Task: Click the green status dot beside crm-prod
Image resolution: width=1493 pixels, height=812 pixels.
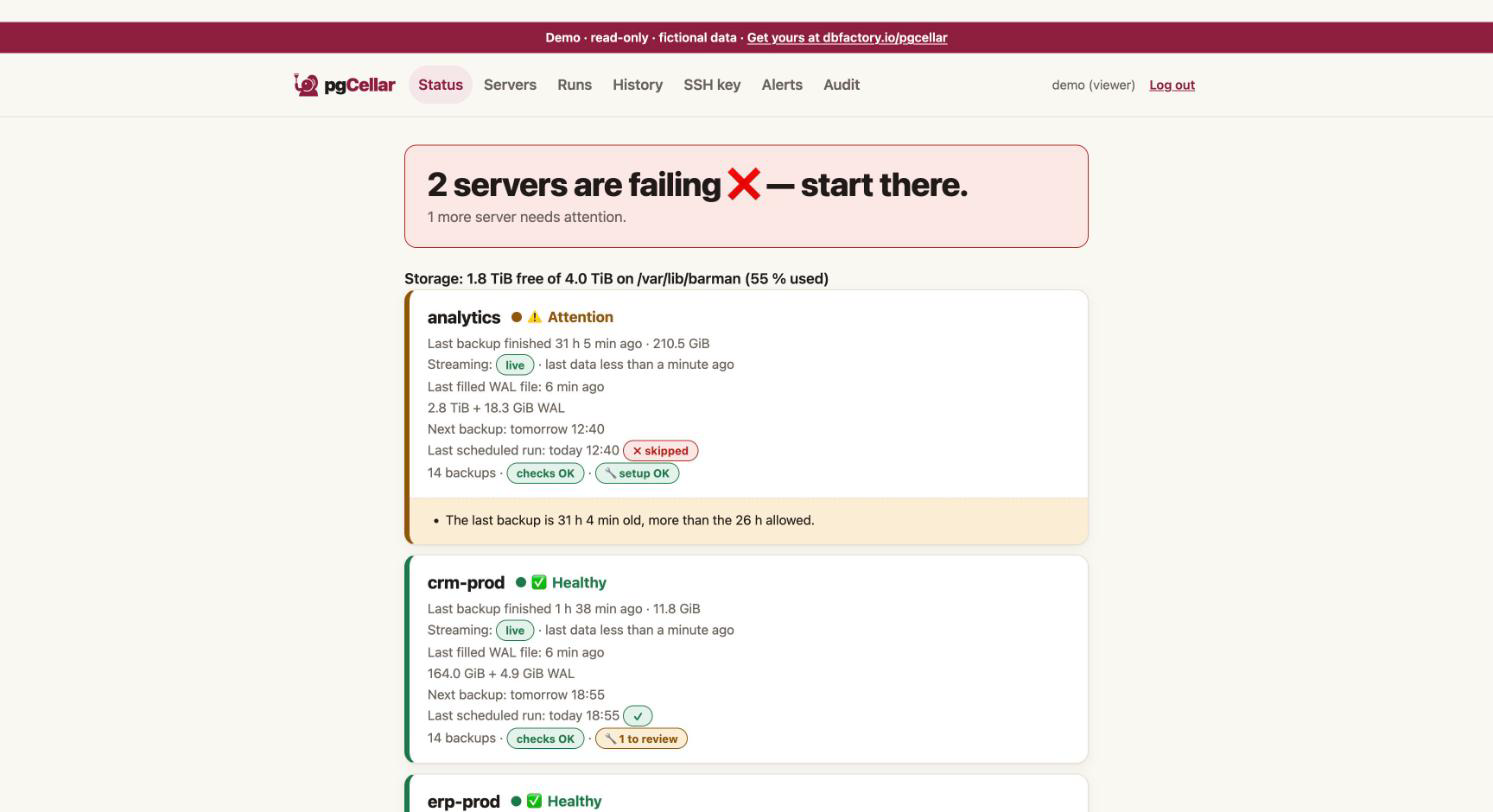Action: tap(521, 582)
